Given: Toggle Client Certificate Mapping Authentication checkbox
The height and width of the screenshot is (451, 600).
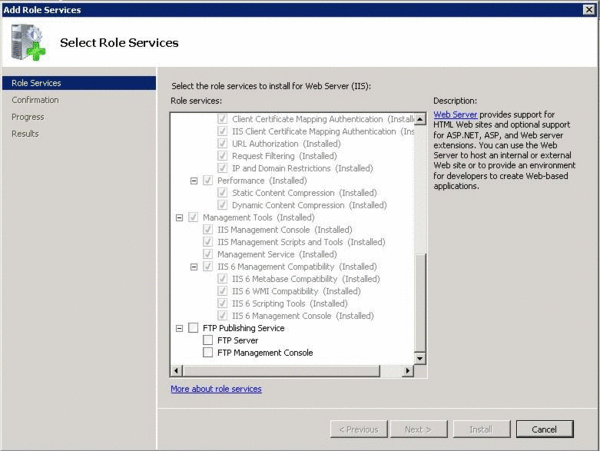Looking at the screenshot, I should point(222,119).
